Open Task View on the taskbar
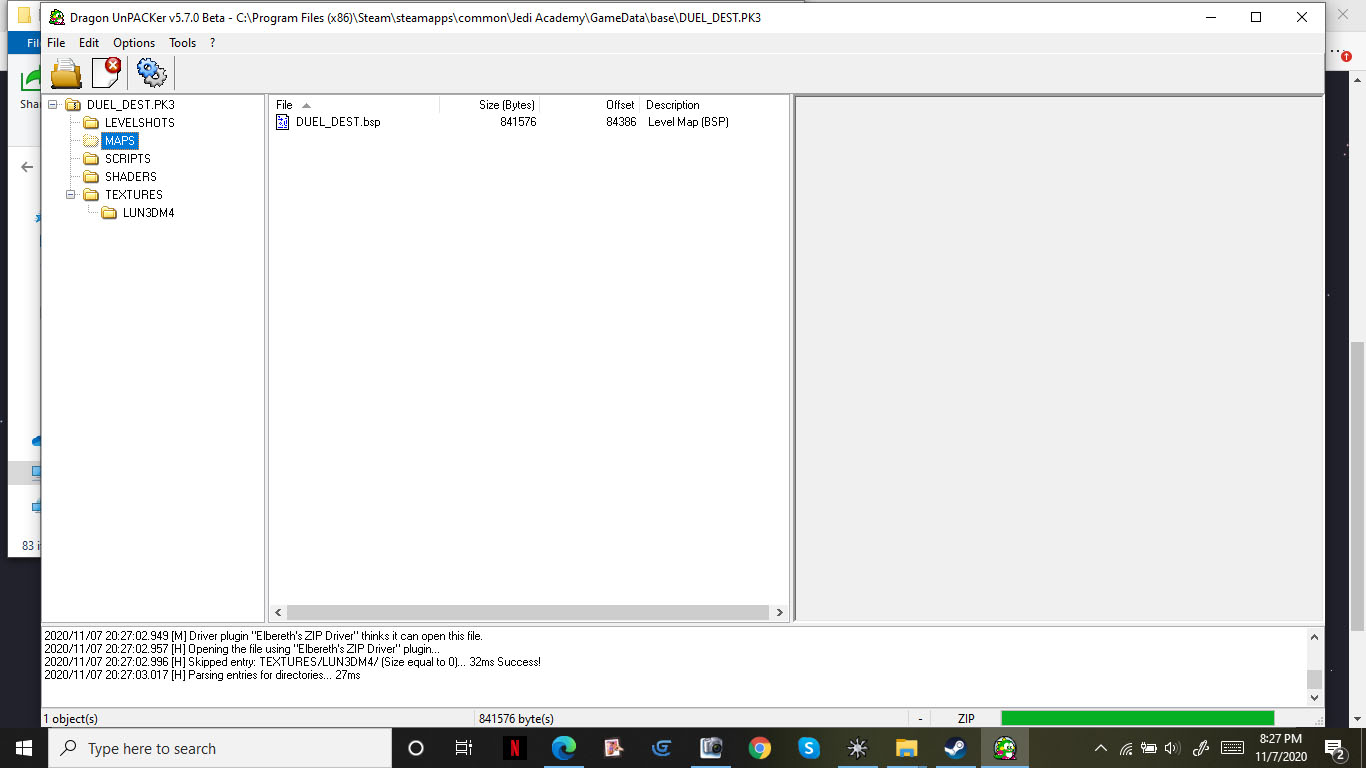The image size is (1366, 768). 464,748
